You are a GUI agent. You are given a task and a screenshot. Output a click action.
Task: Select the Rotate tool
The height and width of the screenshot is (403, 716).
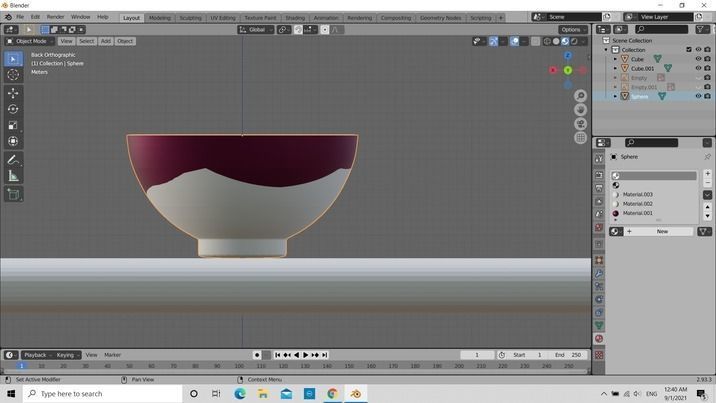tap(13, 109)
